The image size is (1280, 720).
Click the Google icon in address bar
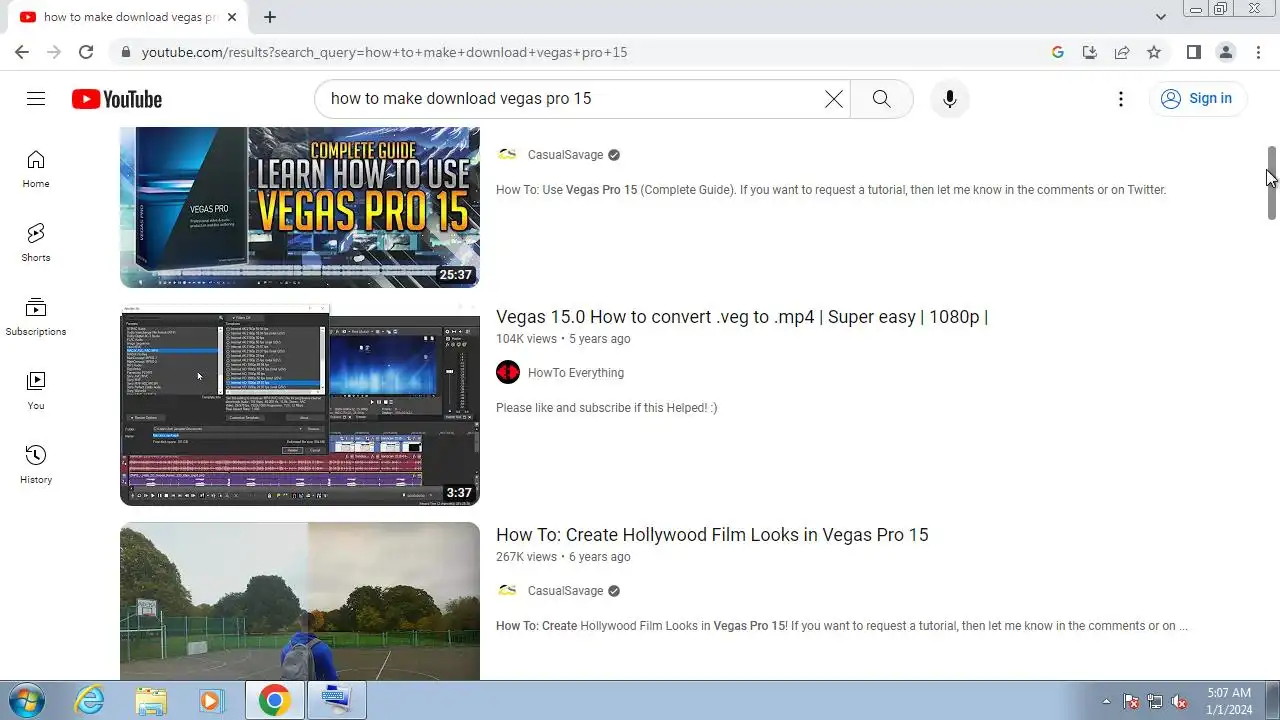click(1058, 52)
